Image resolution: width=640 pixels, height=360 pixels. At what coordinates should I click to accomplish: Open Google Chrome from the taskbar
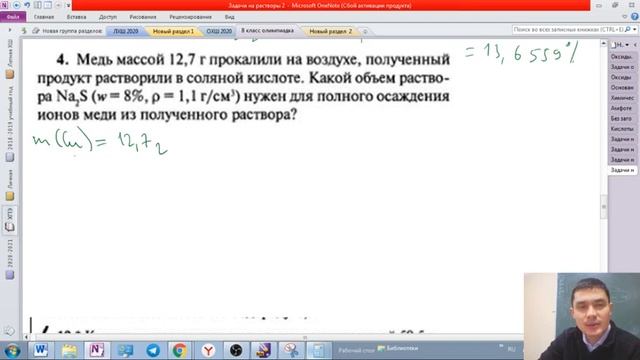coord(180,351)
